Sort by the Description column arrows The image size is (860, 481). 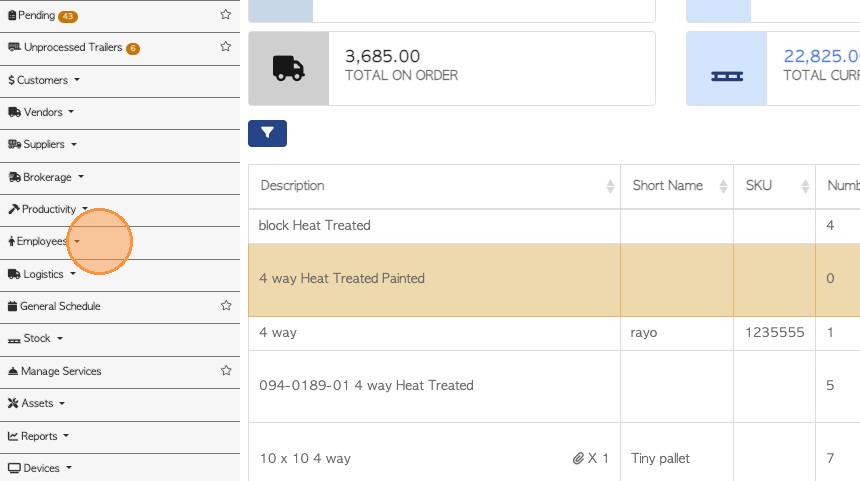click(x=610, y=187)
